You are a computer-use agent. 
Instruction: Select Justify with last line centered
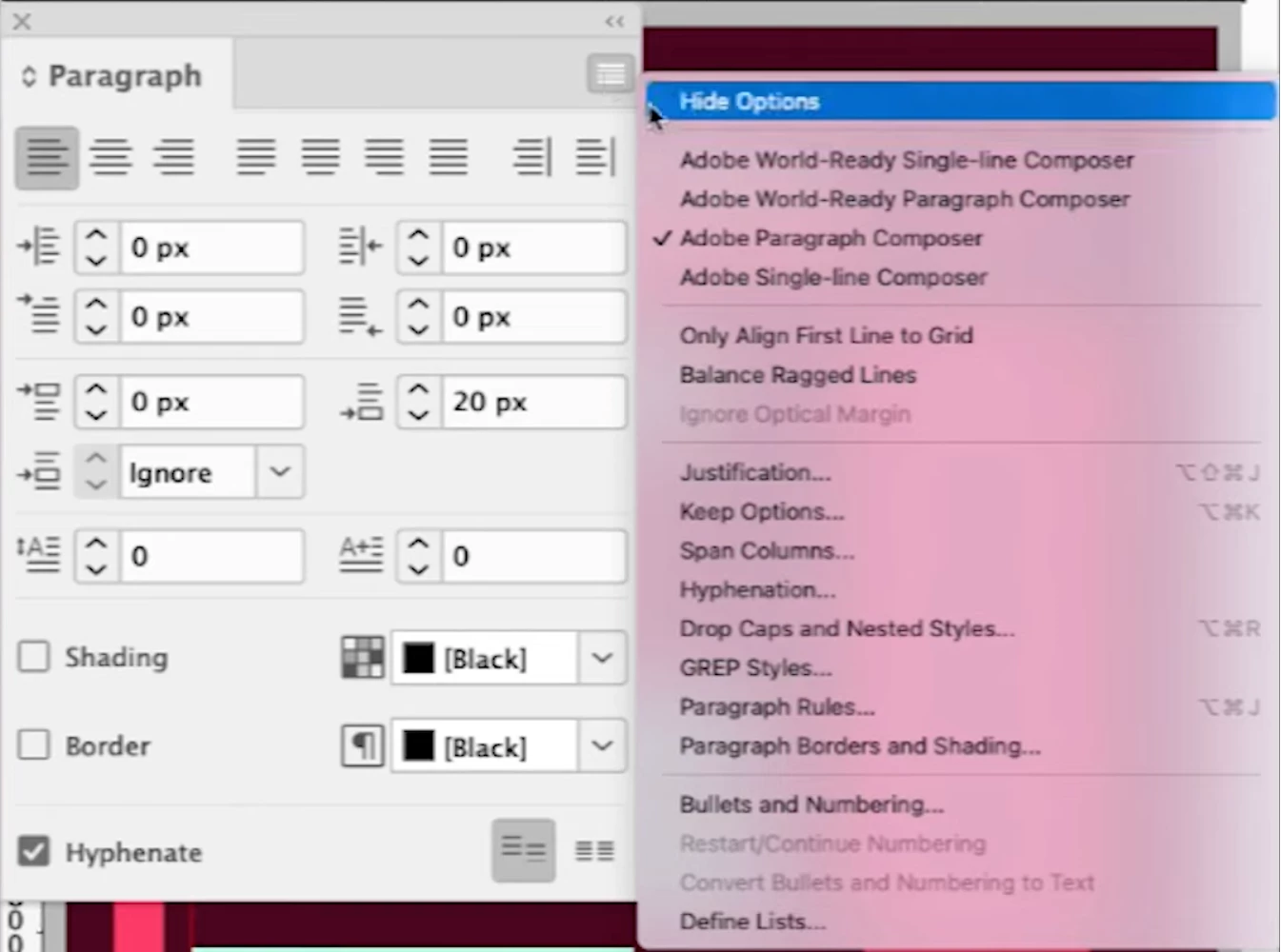coord(320,157)
